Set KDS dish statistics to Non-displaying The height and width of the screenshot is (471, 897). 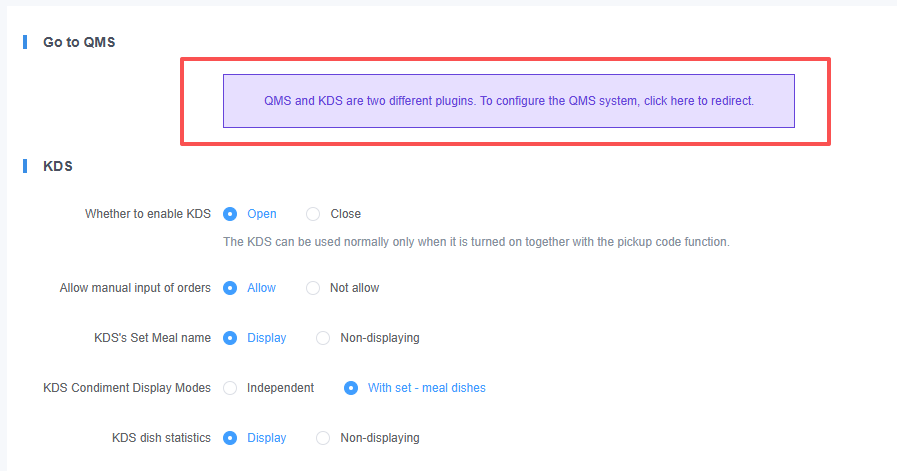click(x=323, y=438)
